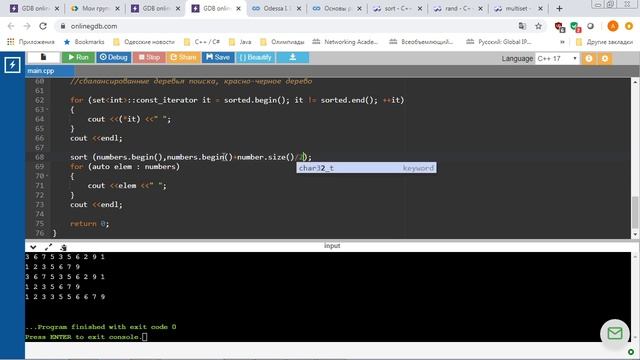This screenshot has height=360, width=640.
Task: Open a new browser tab
Action: pyautogui.click(x=559, y=8)
